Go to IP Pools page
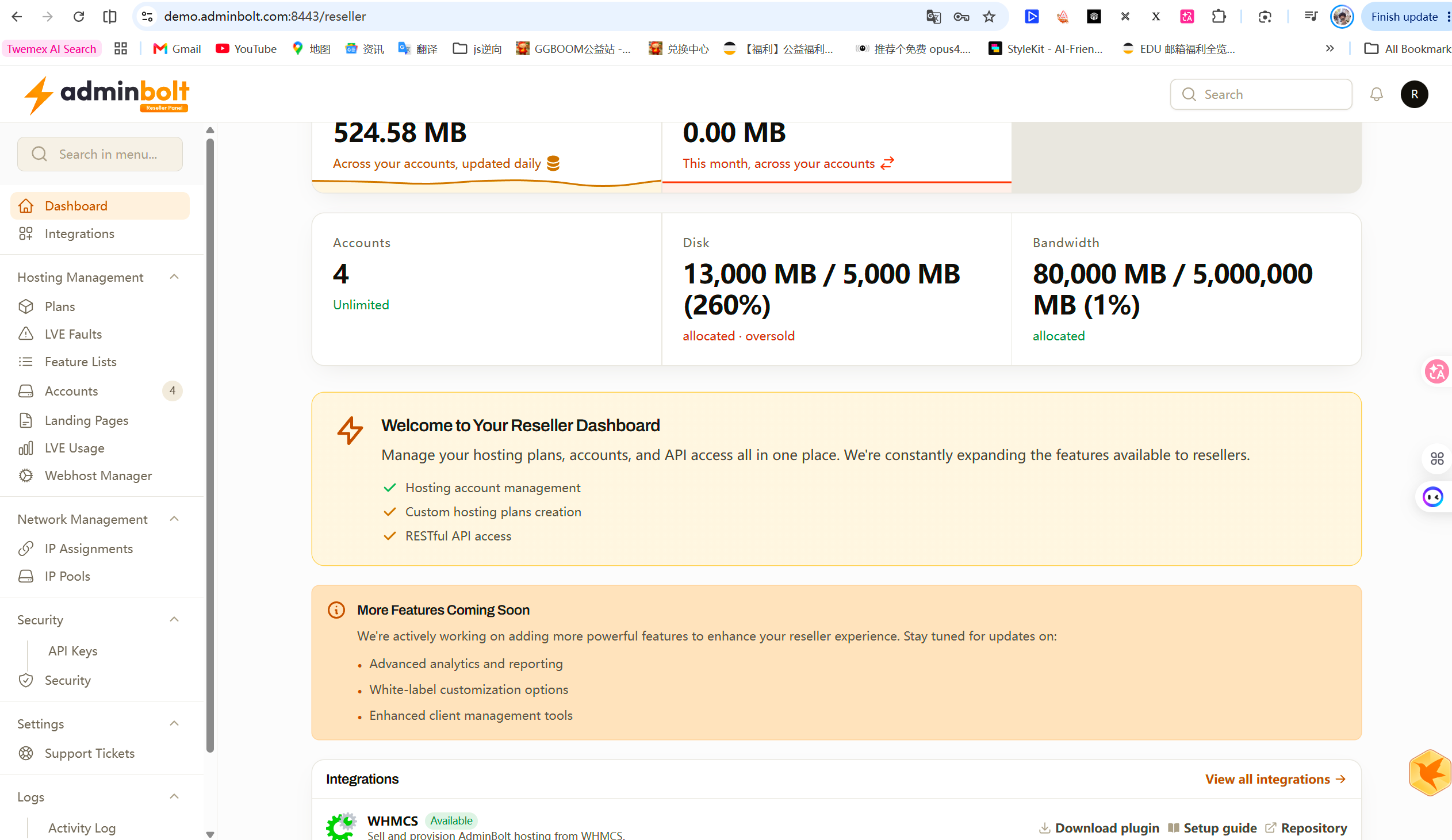 coord(99,576)
